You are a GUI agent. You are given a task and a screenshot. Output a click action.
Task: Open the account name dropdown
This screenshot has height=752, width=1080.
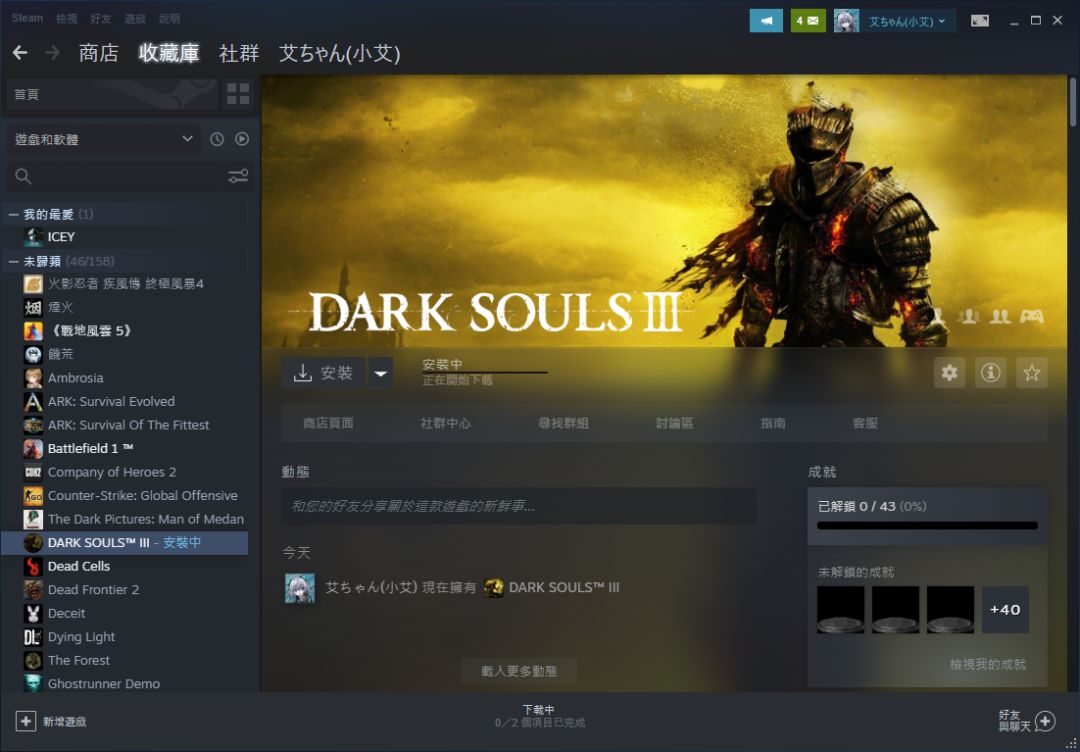pyautogui.click(x=908, y=21)
